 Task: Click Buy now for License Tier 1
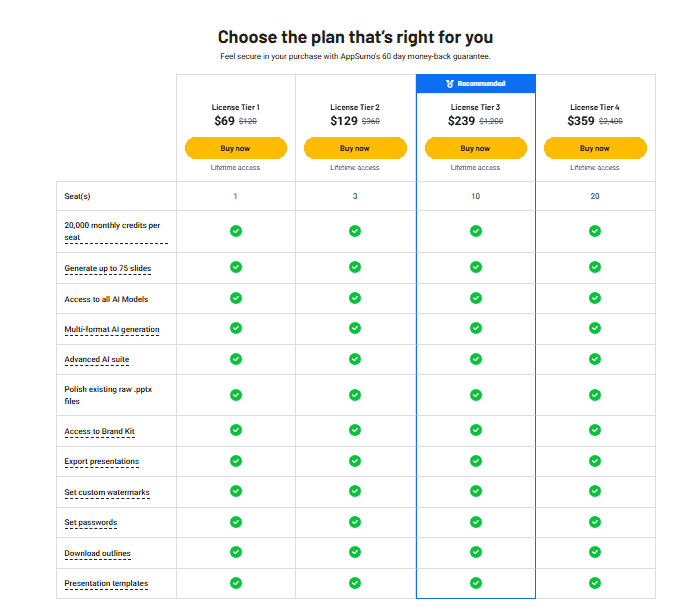[x=236, y=148]
